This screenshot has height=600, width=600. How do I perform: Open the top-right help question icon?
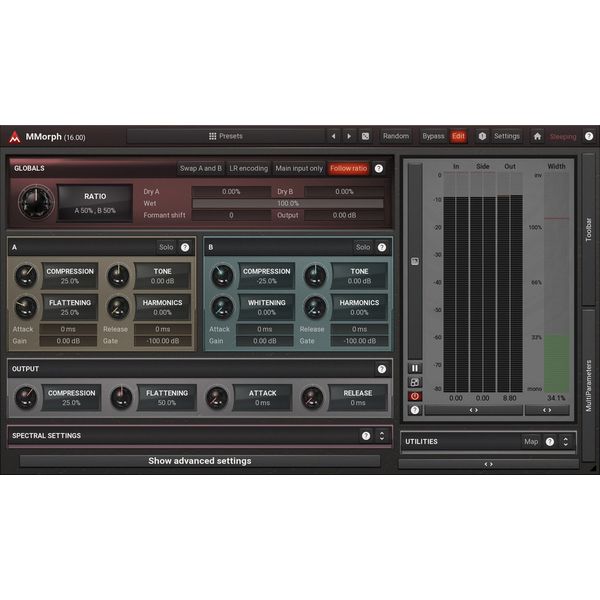589,136
